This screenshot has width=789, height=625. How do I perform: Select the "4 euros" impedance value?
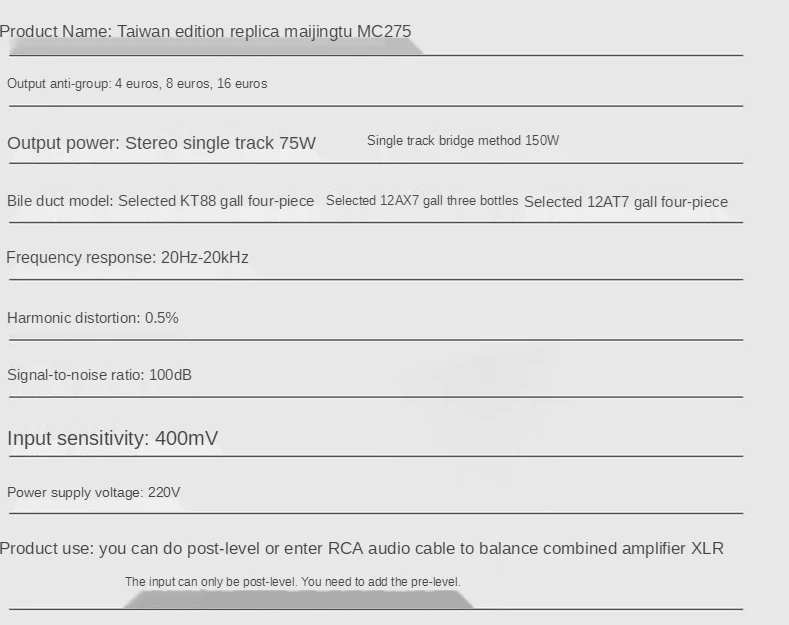pyautogui.click(x=137, y=84)
